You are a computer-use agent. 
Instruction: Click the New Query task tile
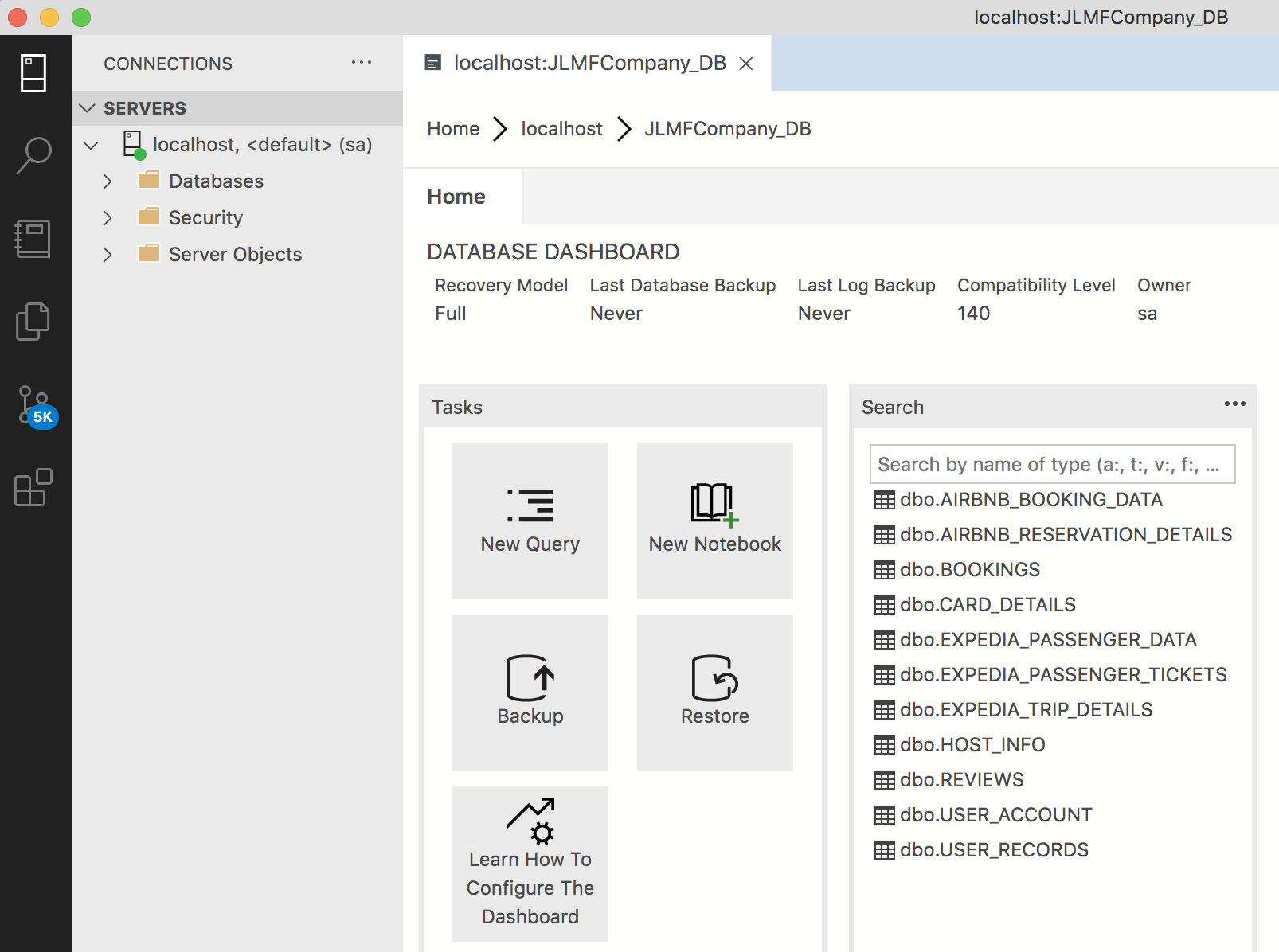coord(530,521)
